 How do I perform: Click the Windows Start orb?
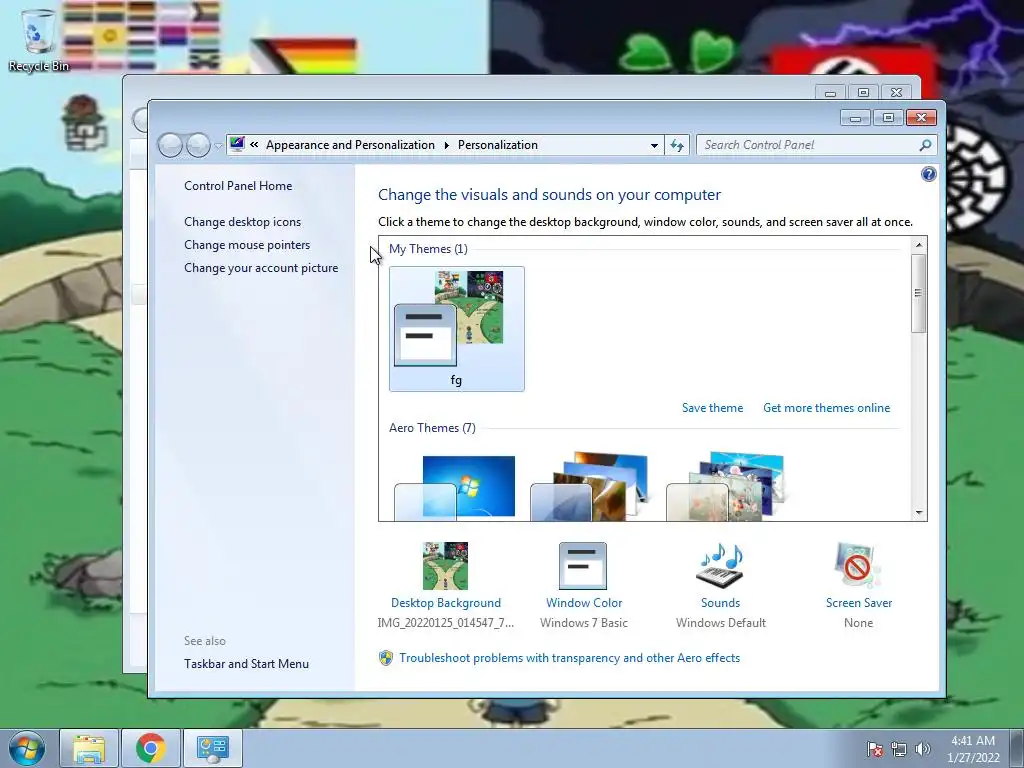pyautogui.click(x=27, y=748)
